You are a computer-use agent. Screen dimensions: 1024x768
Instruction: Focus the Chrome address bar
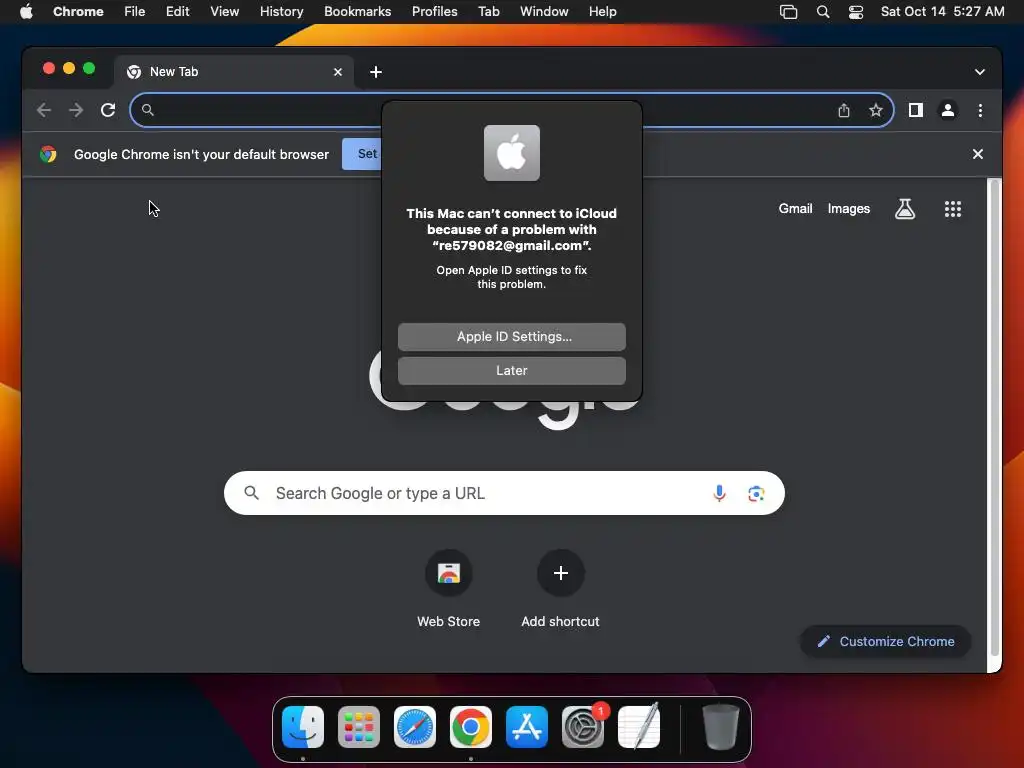point(511,110)
